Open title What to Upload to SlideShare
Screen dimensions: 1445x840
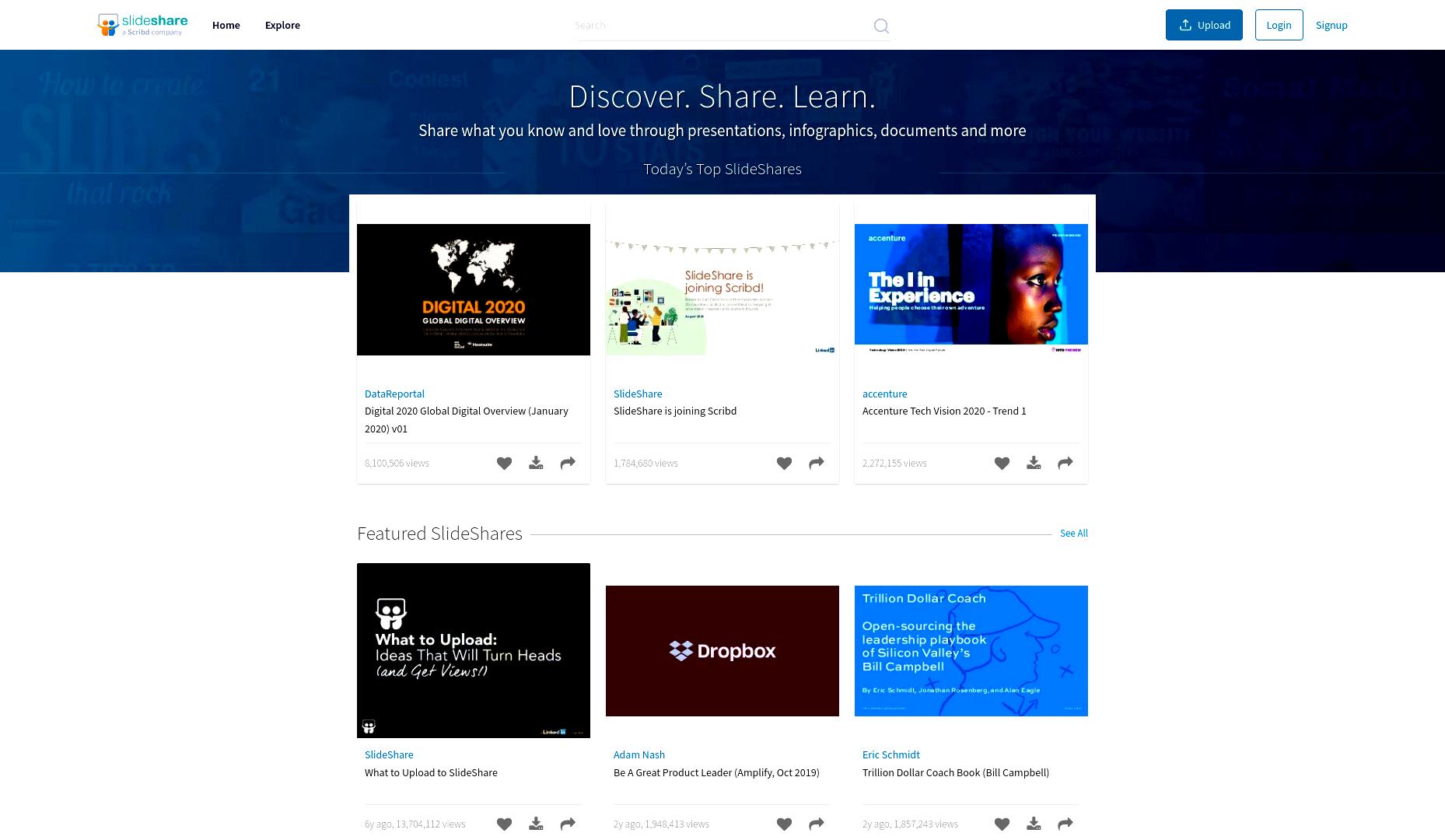[431, 773]
